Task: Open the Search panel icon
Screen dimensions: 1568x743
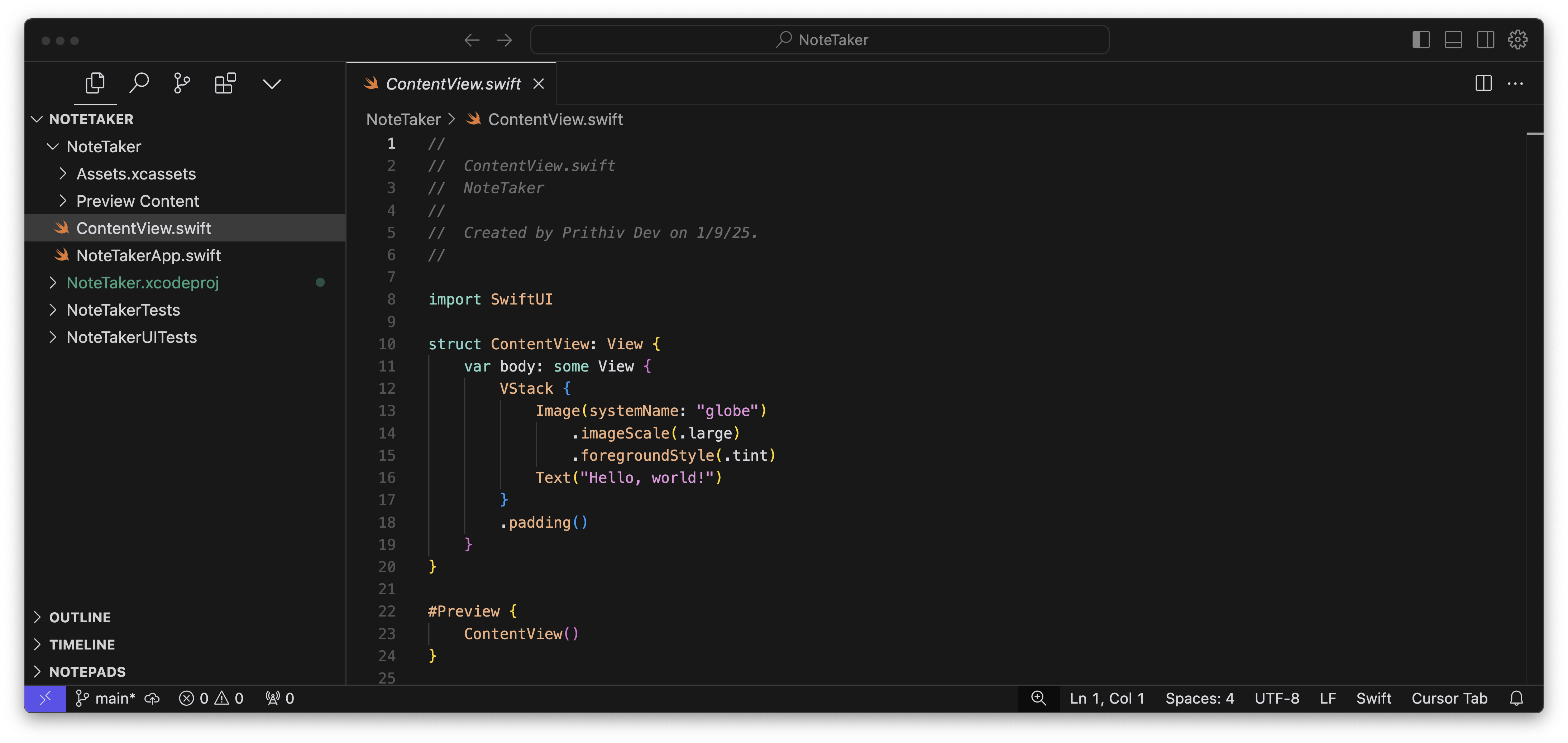Action: (x=139, y=83)
